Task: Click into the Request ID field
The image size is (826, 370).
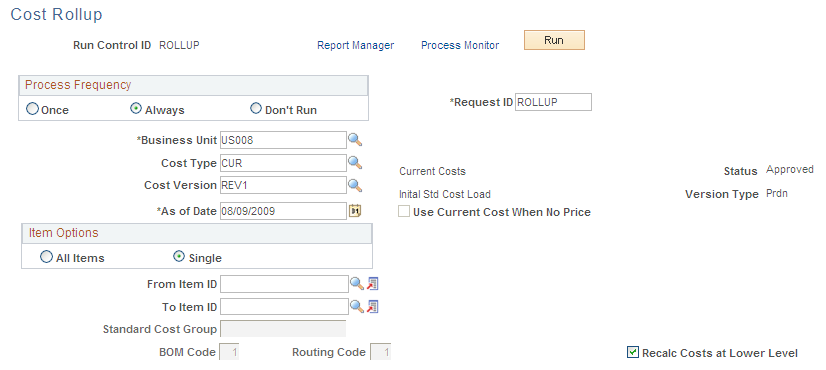Action: [x=553, y=102]
